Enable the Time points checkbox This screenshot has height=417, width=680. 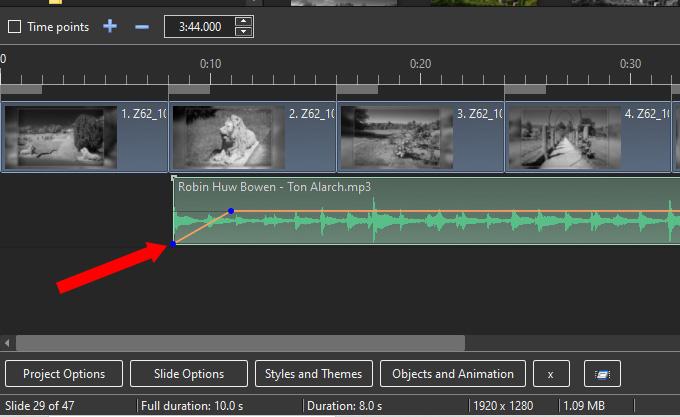[14, 27]
